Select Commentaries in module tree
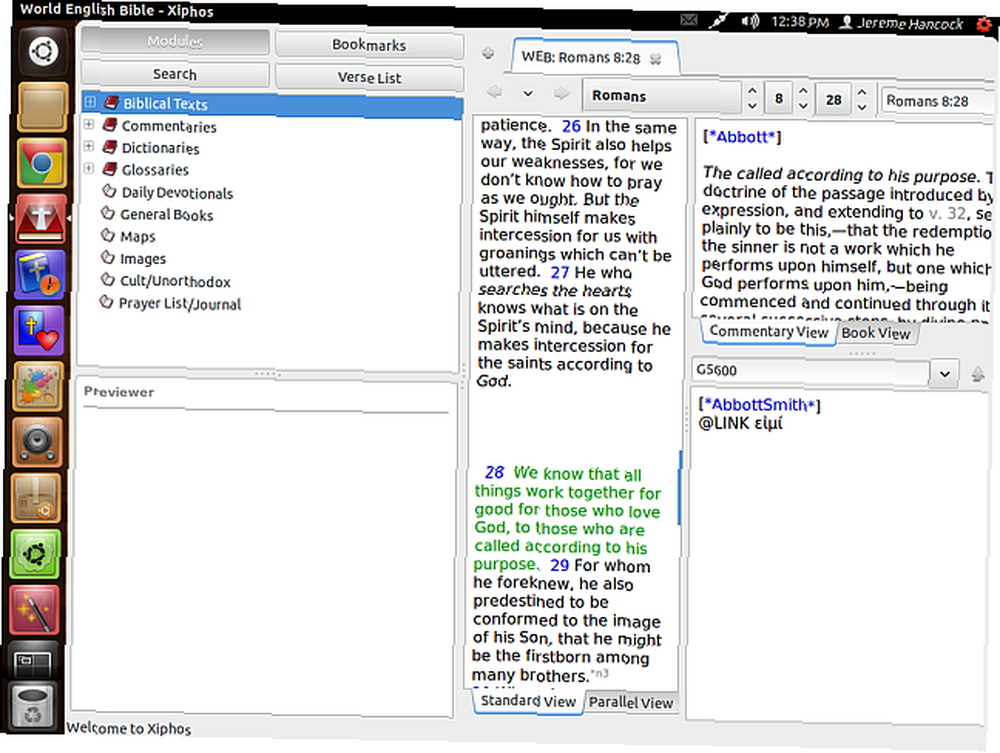Viewport: 1000px width, 753px height. coord(169,126)
